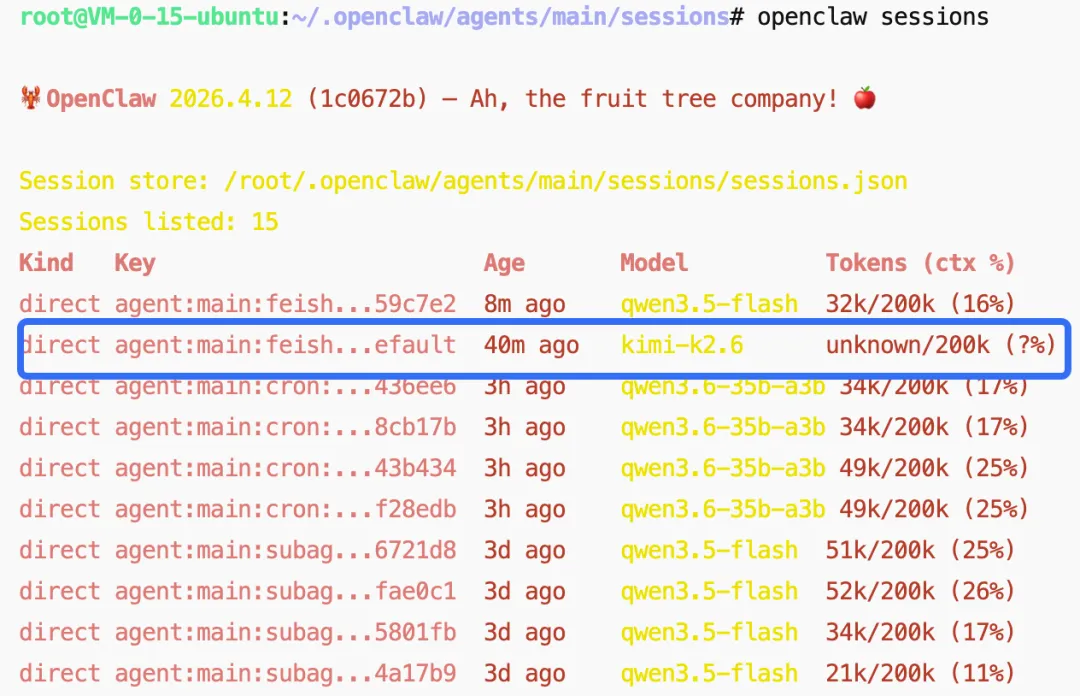Select session key agent:main:cron:...436ee6
Image resolution: width=1080 pixels, height=696 pixels.
click(x=285, y=387)
